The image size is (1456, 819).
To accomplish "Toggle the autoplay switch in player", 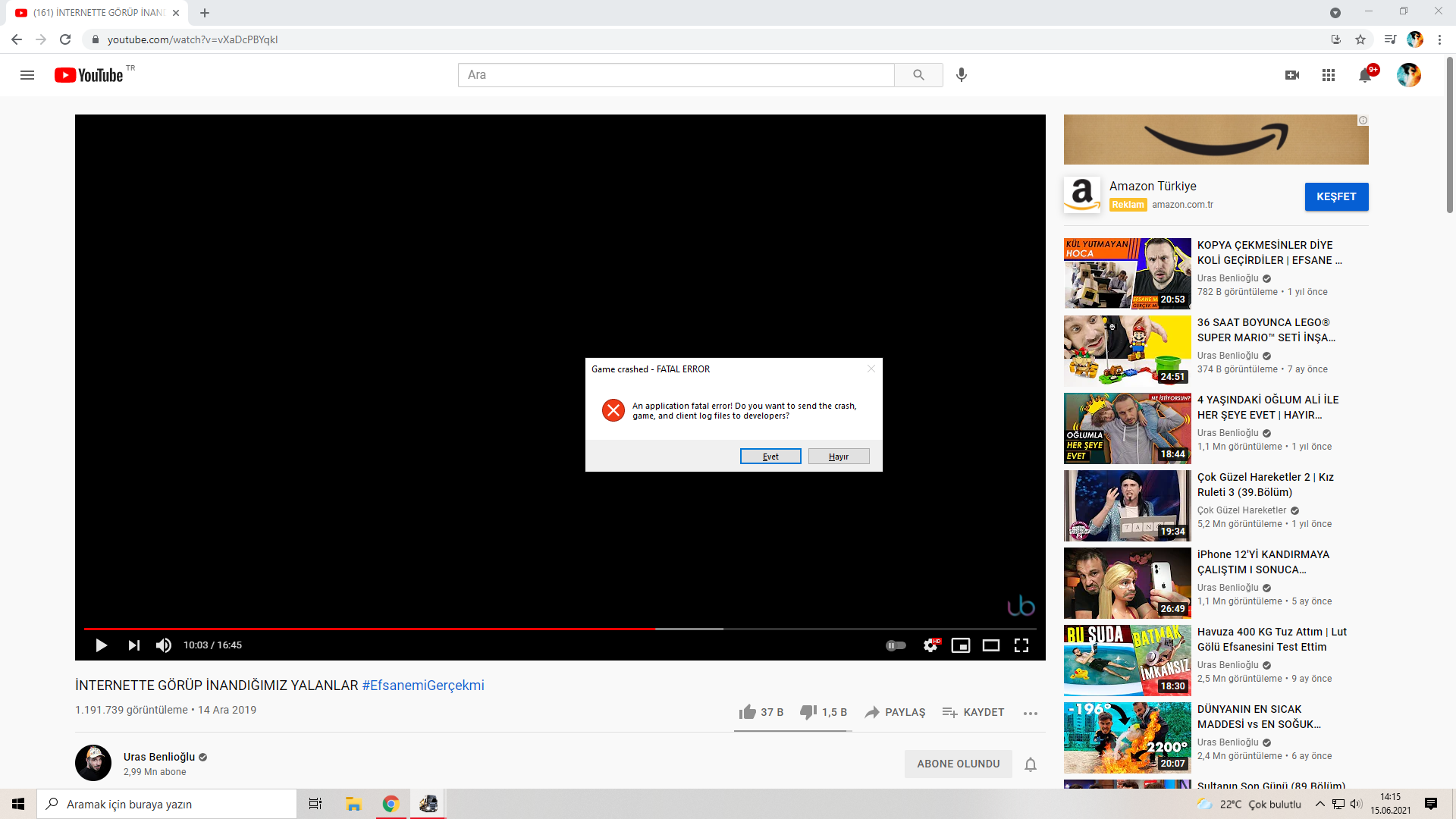I will pyautogui.click(x=896, y=645).
